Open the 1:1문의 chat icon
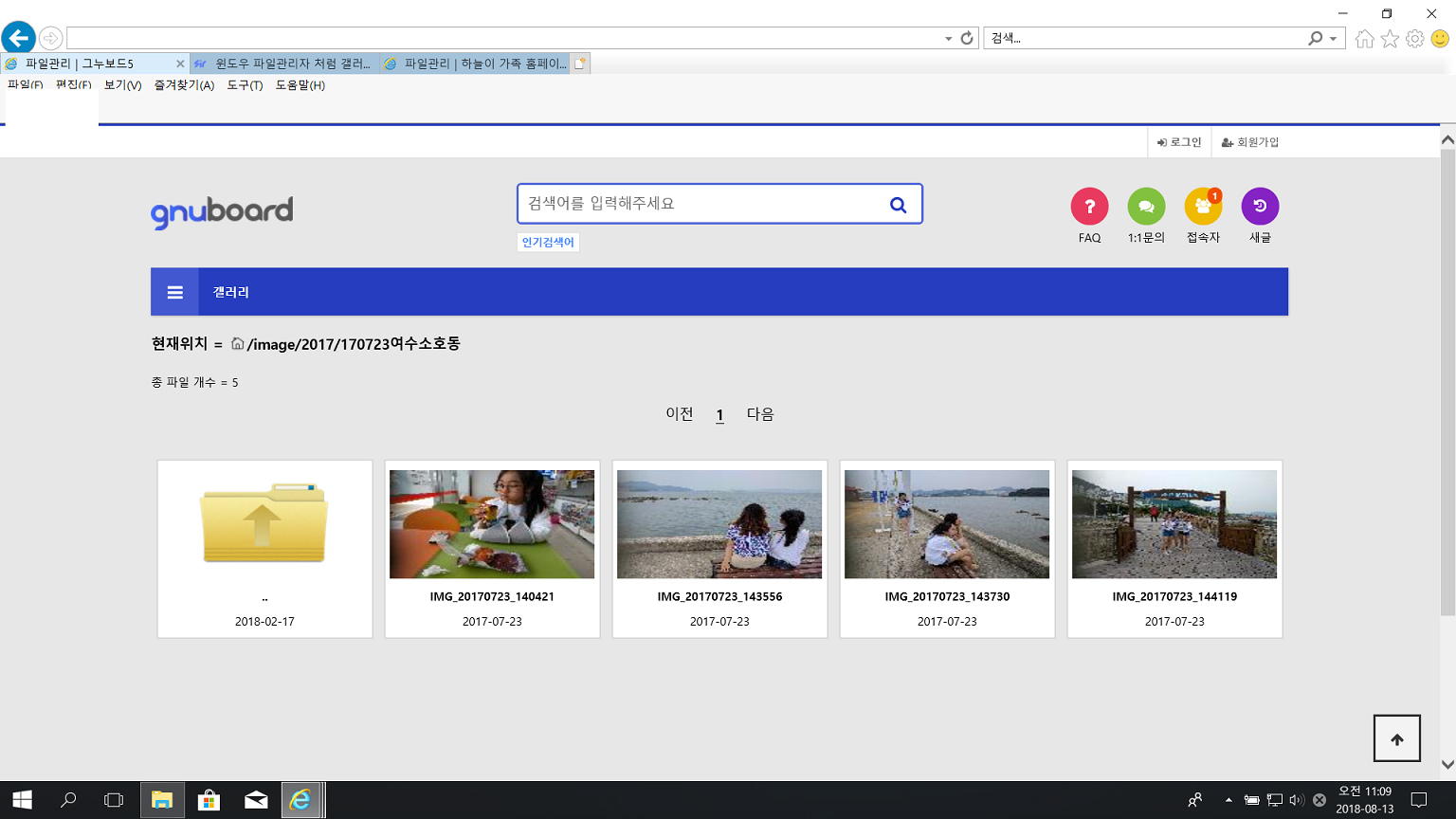 (1146, 207)
